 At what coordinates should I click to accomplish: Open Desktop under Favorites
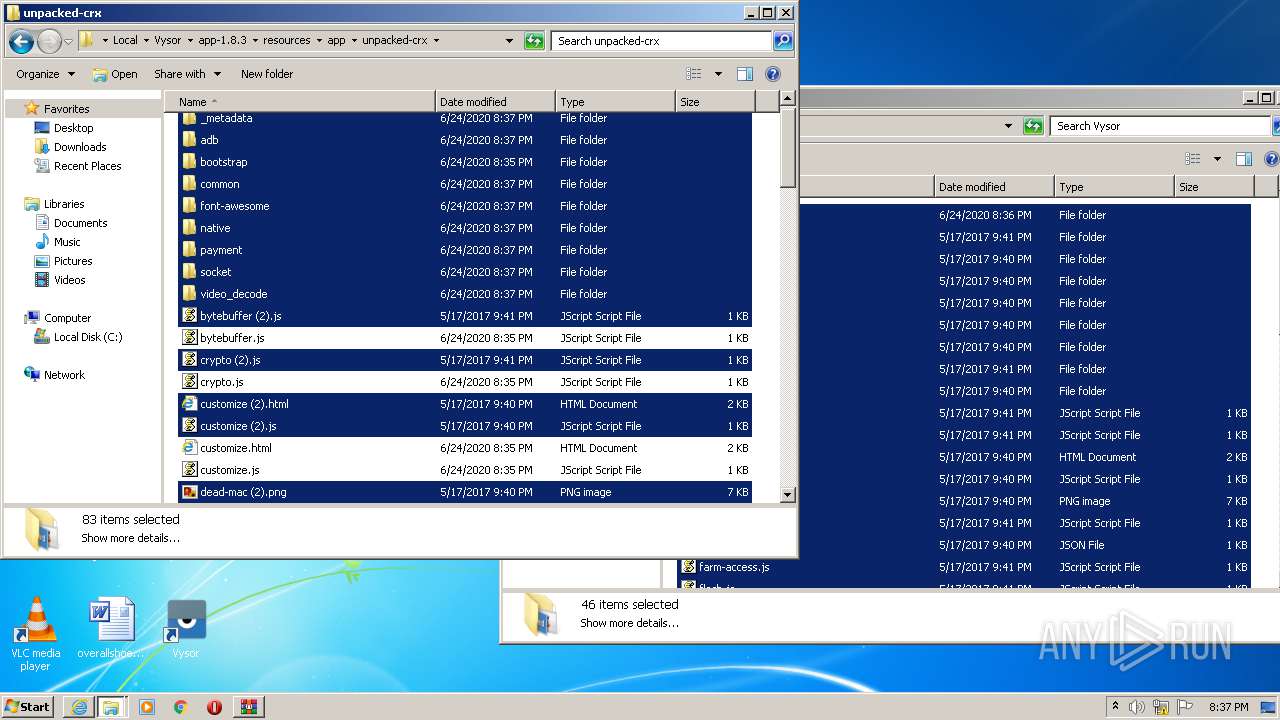[73, 128]
